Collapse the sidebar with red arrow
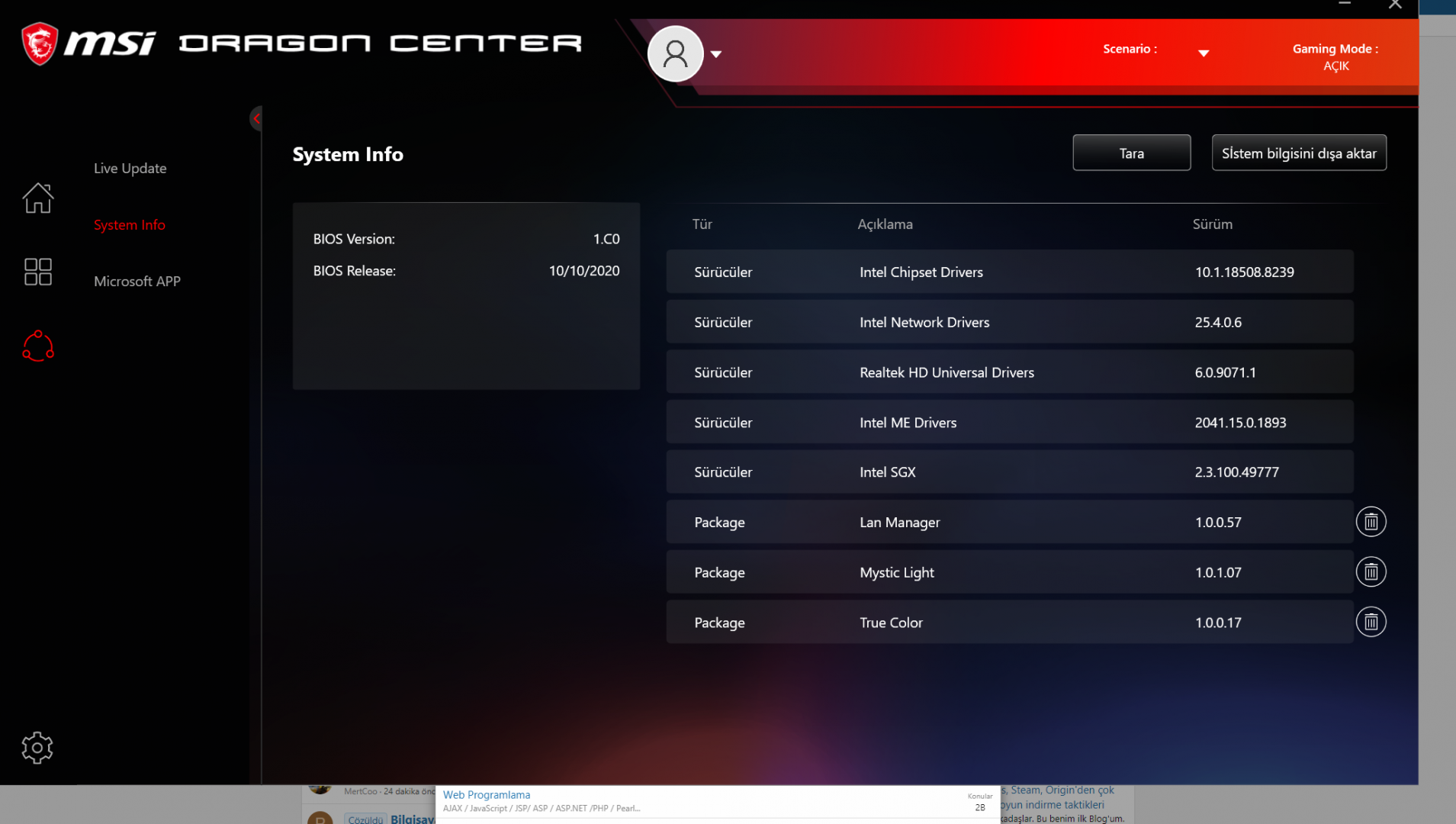 256,118
